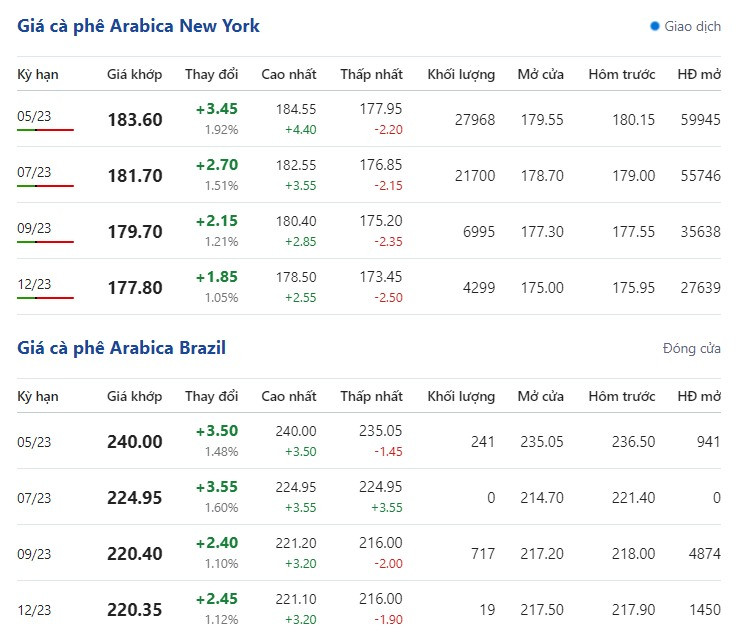
Task: Select the 07/23 contract in New York table
Action: tap(34, 173)
